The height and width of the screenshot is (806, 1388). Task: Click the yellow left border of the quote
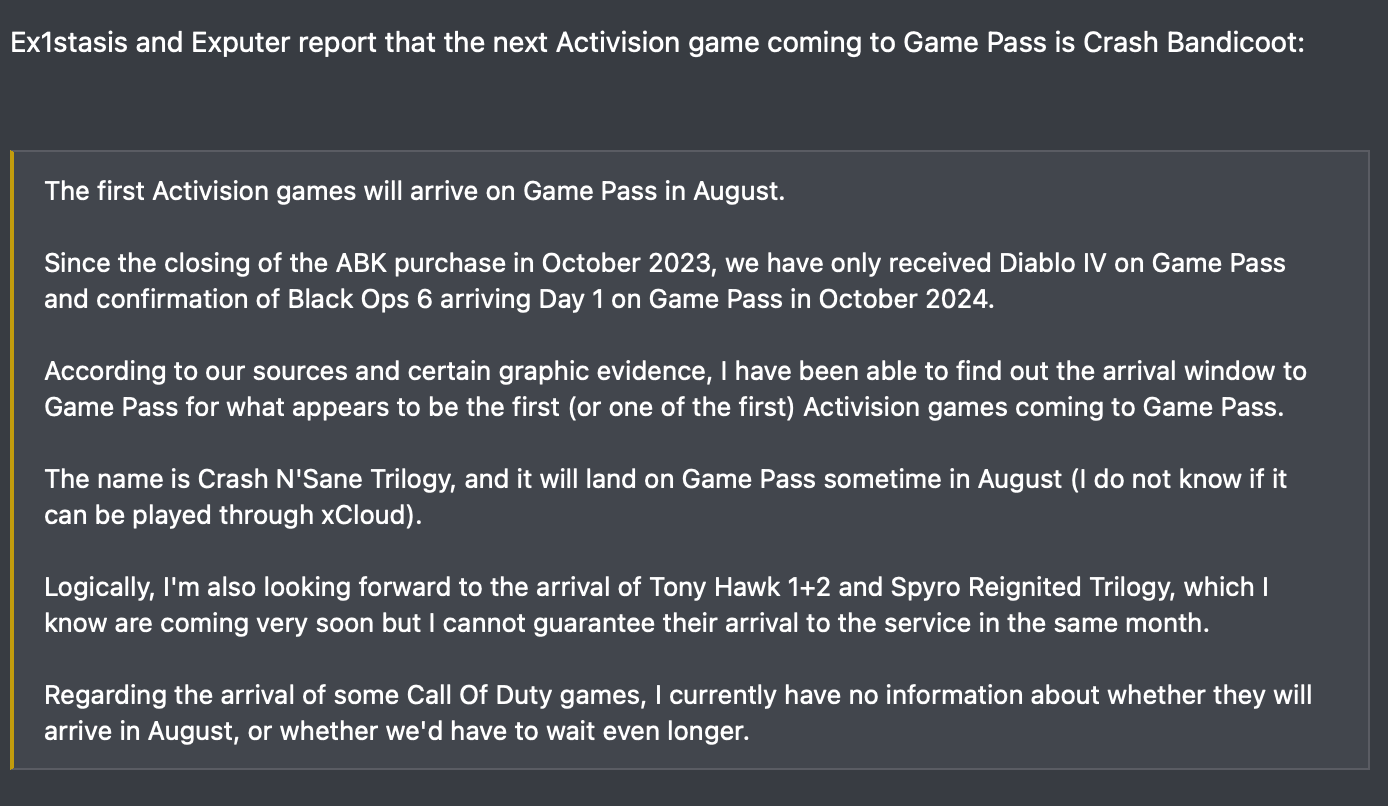click(x=12, y=460)
